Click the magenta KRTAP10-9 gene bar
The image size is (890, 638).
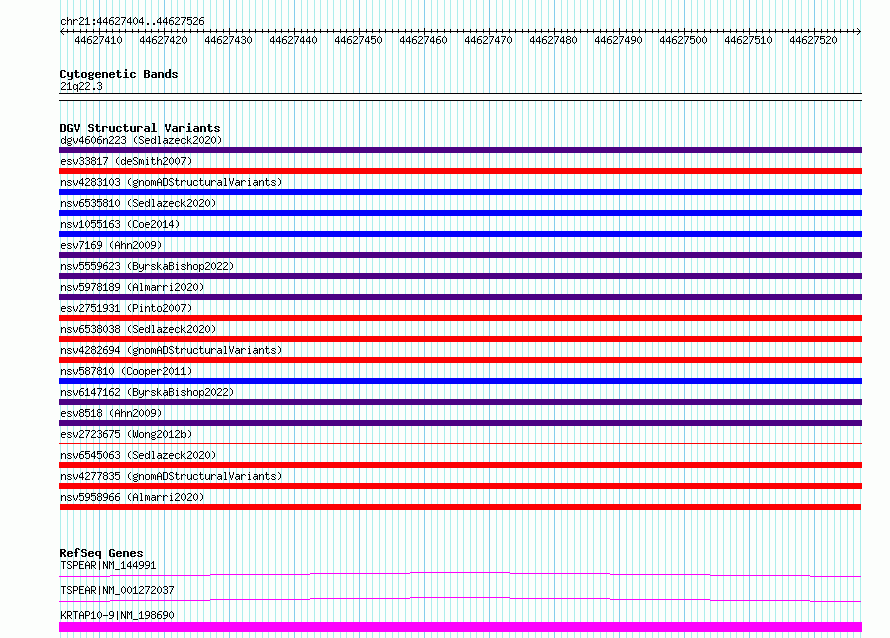[460, 627]
